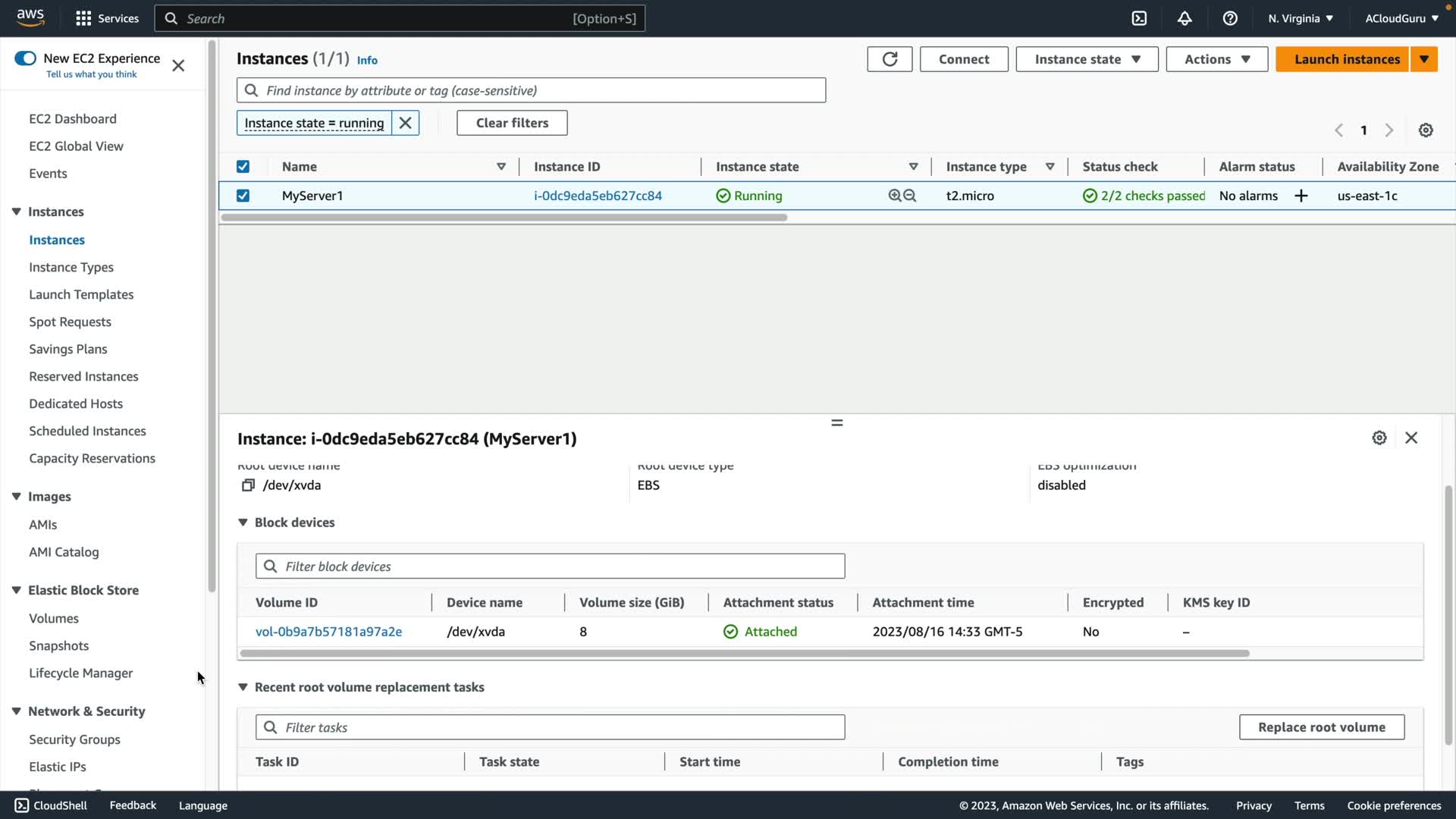Toggle the New EC2 Experience switch
Viewport: 1456px width, 819px height.
(x=25, y=58)
